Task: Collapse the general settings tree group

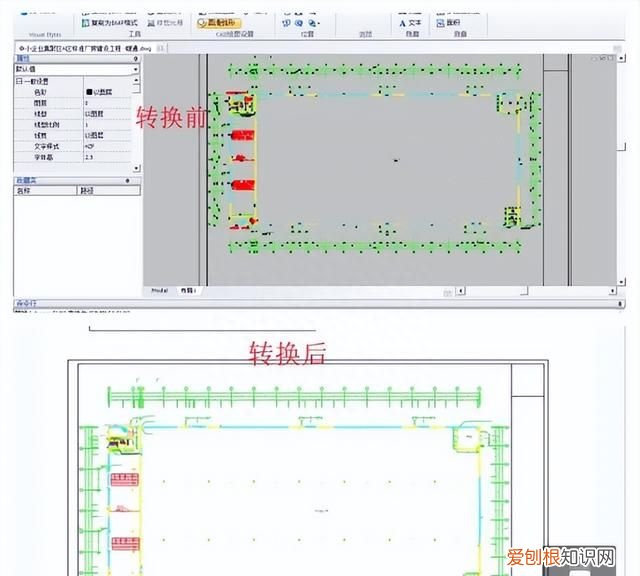Action: coord(19,81)
